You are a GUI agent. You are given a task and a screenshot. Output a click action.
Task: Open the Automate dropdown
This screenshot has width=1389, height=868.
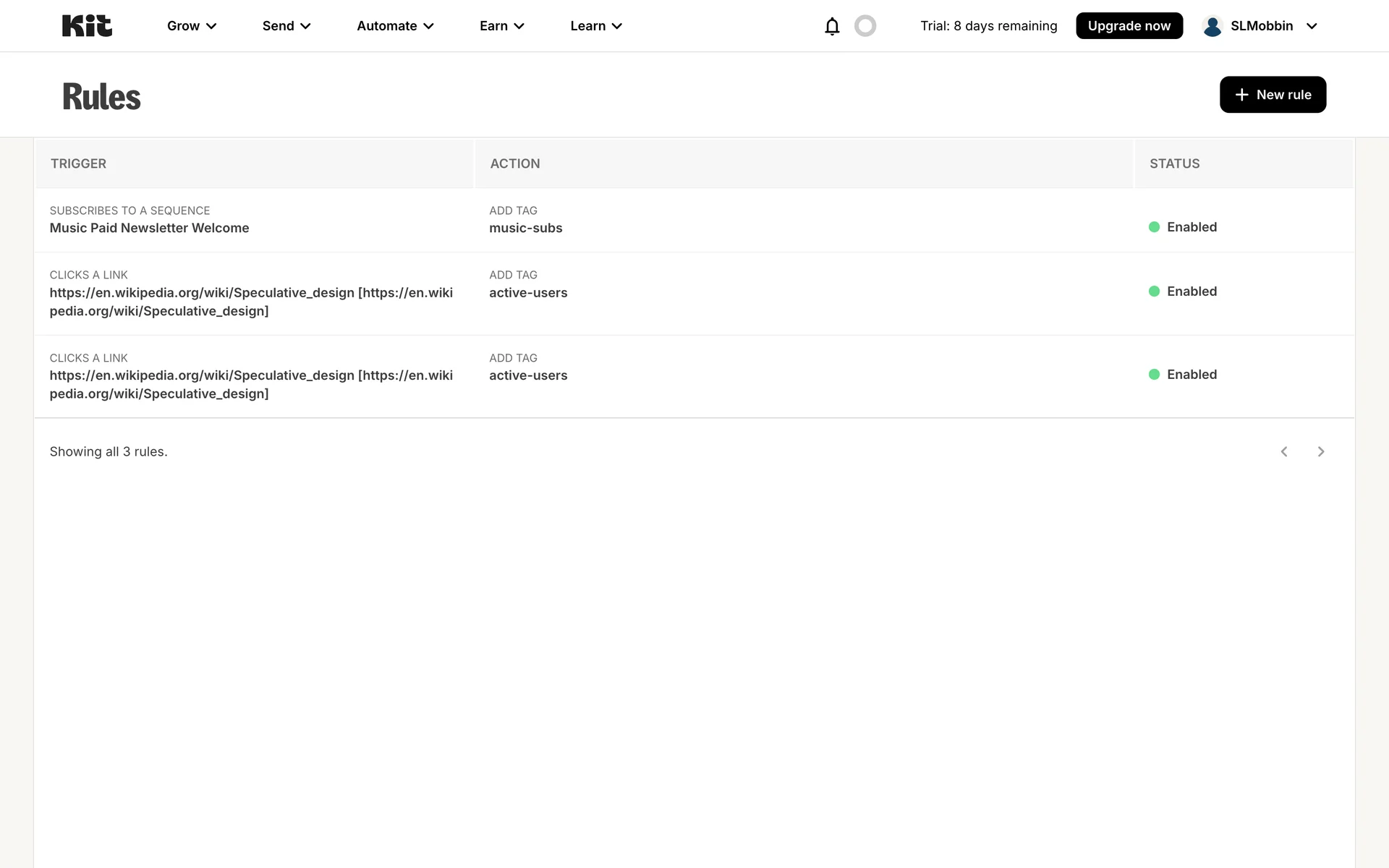coord(395,26)
